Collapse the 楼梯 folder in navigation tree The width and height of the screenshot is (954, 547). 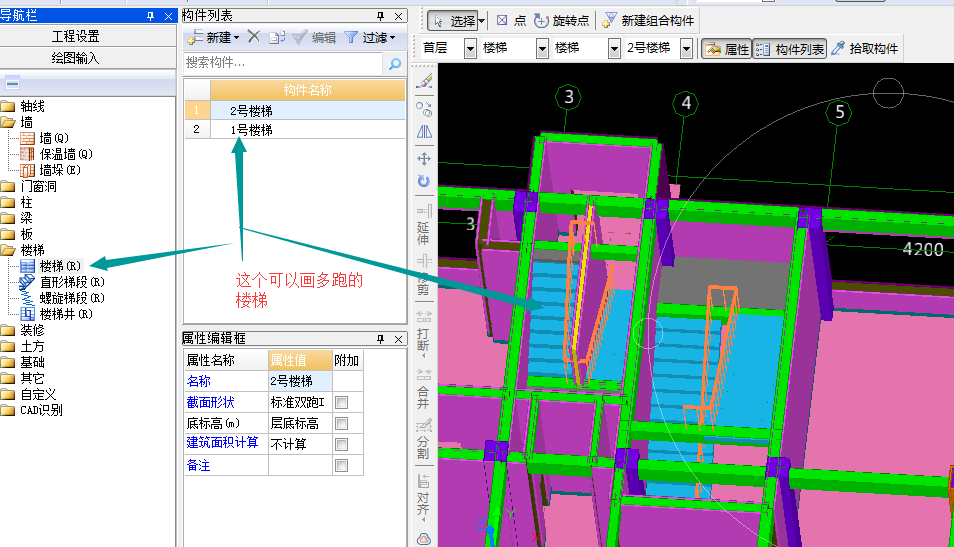[x=8, y=250]
